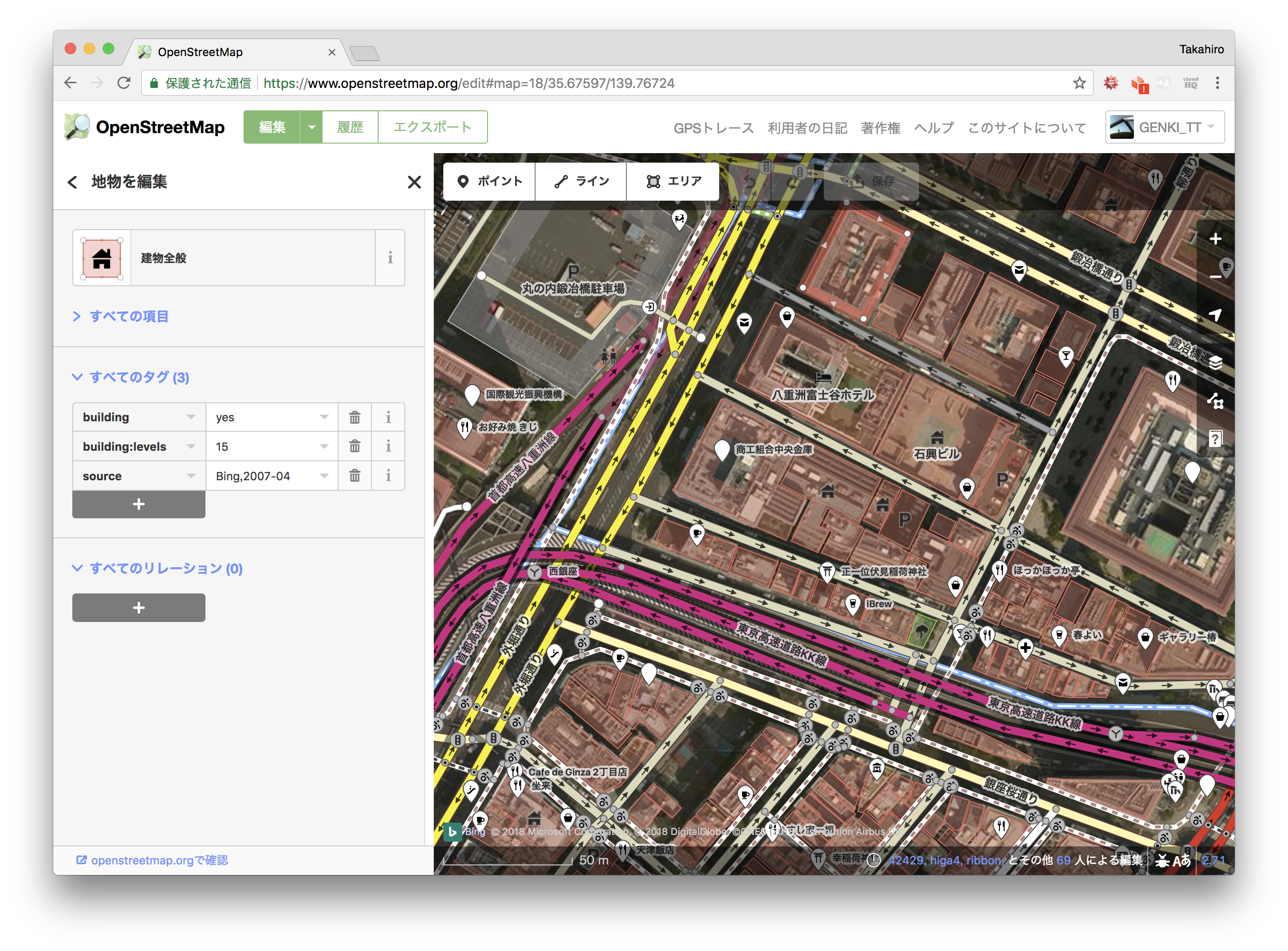Close the 地物を編集 feature editor panel
The height and width of the screenshot is (951, 1288).
click(x=414, y=183)
